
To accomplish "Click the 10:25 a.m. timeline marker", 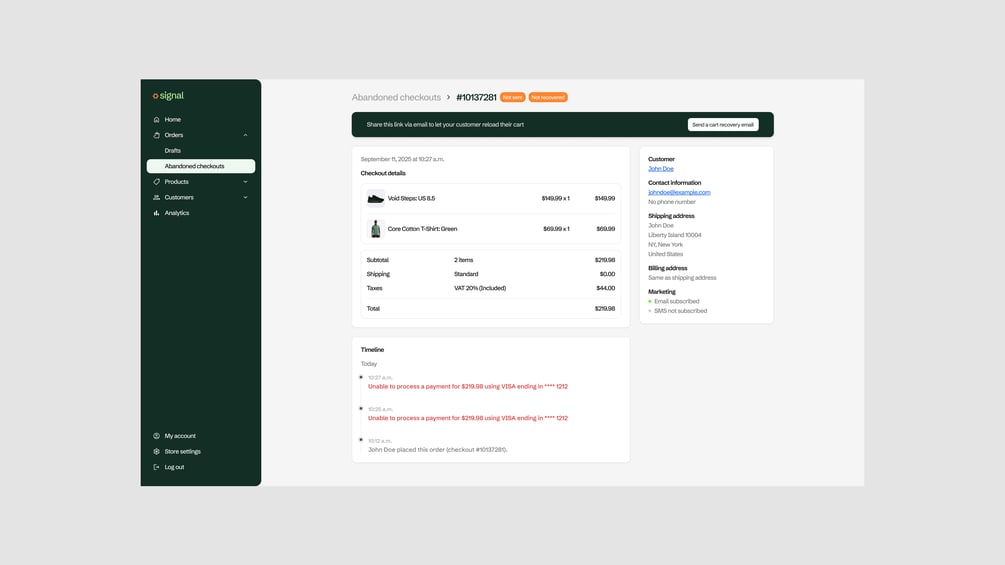I will tap(361, 409).
